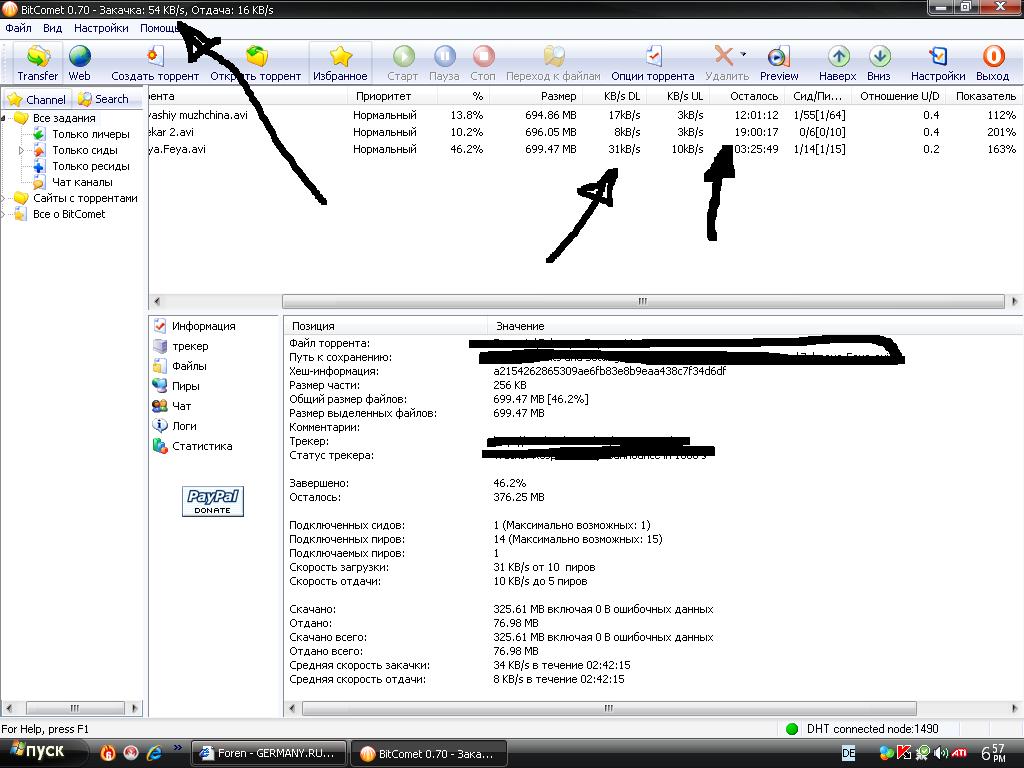Switch to the Channel tab
The height and width of the screenshot is (768, 1024).
click(x=37, y=99)
